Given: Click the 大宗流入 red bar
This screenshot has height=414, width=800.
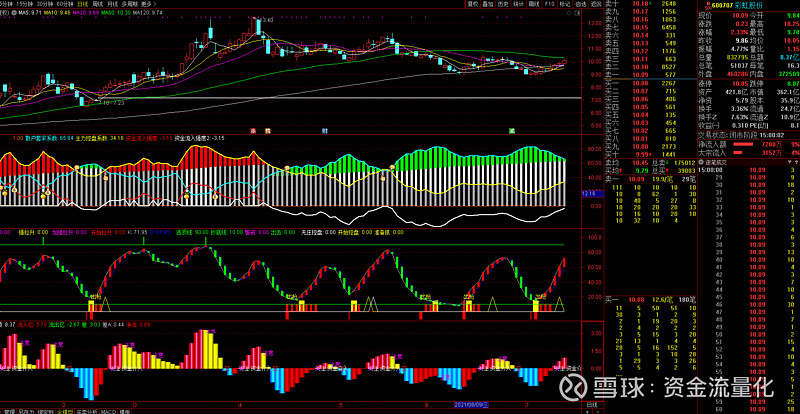Looking at the screenshot, I should click(738, 152).
